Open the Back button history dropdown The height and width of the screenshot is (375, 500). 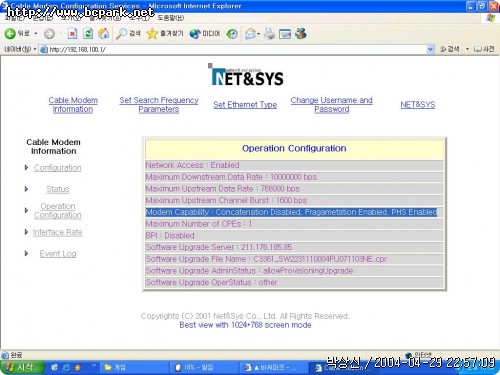[36, 34]
